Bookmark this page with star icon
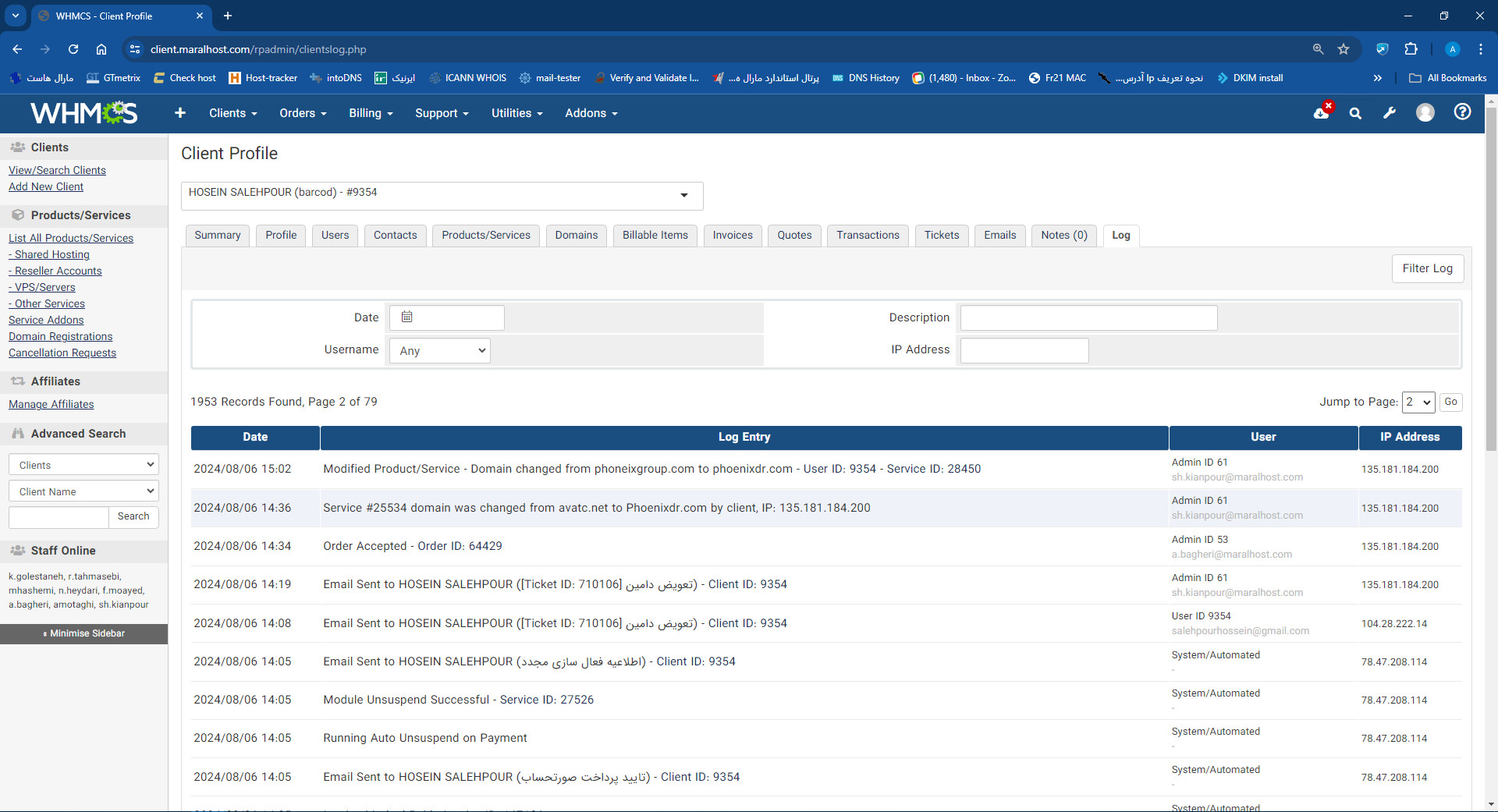 [1344, 49]
